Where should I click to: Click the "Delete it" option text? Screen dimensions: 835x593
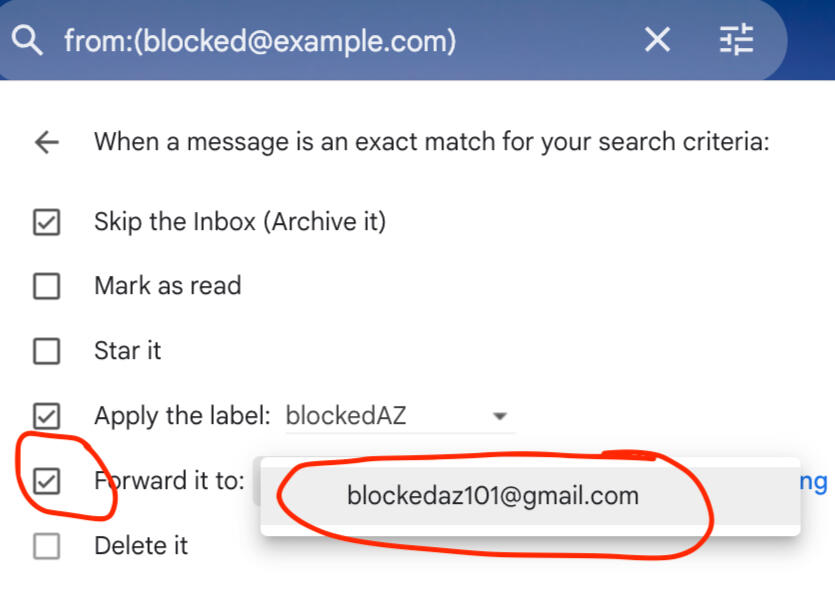click(x=140, y=546)
